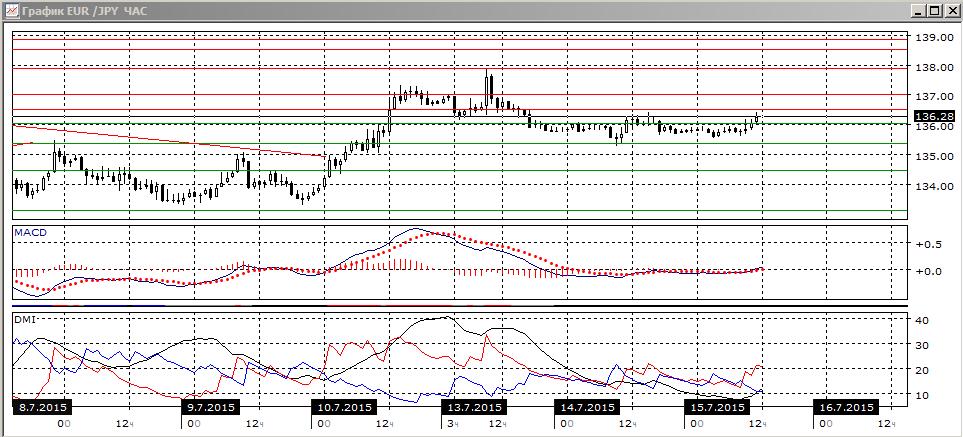963x437 pixels.
Task: Select the 10.7.2015 date marker
Action: pos(343,407)
